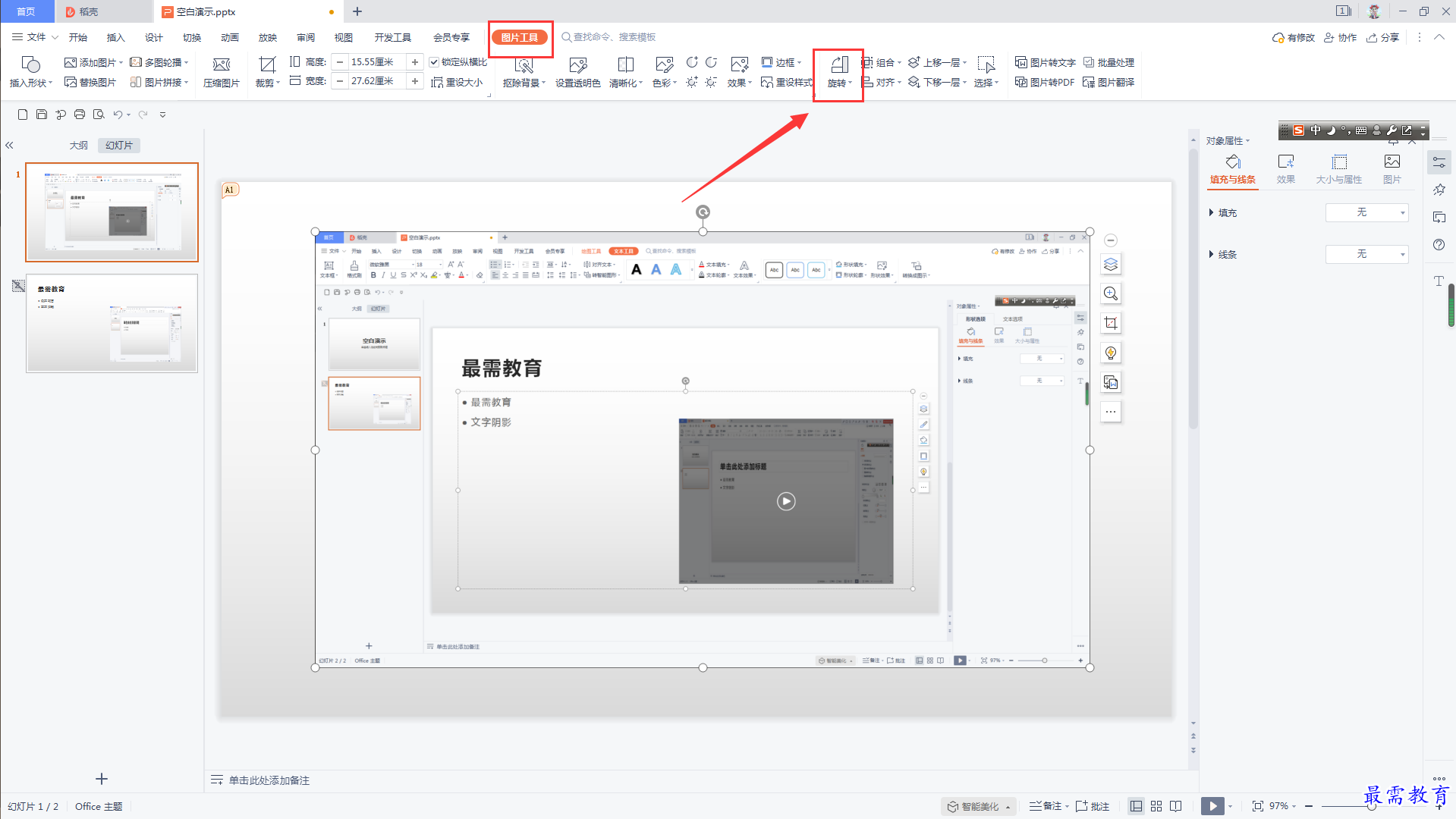1456x819 pixels.
Task: Switch to normal view in status bar
Action: click(x=1136, y=806)
